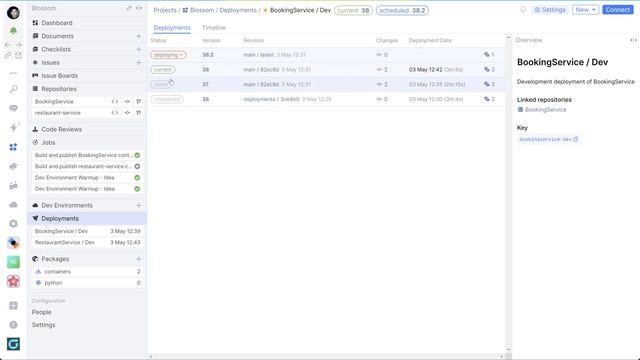Open notifications bell in left rail
The image size is (640, 360).
(13, 31)
